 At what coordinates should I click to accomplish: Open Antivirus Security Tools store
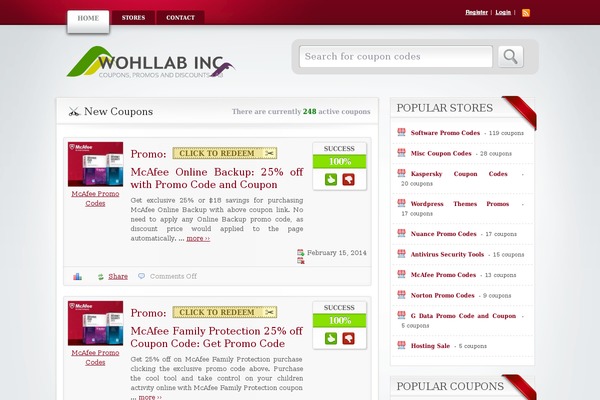(447, 255)
